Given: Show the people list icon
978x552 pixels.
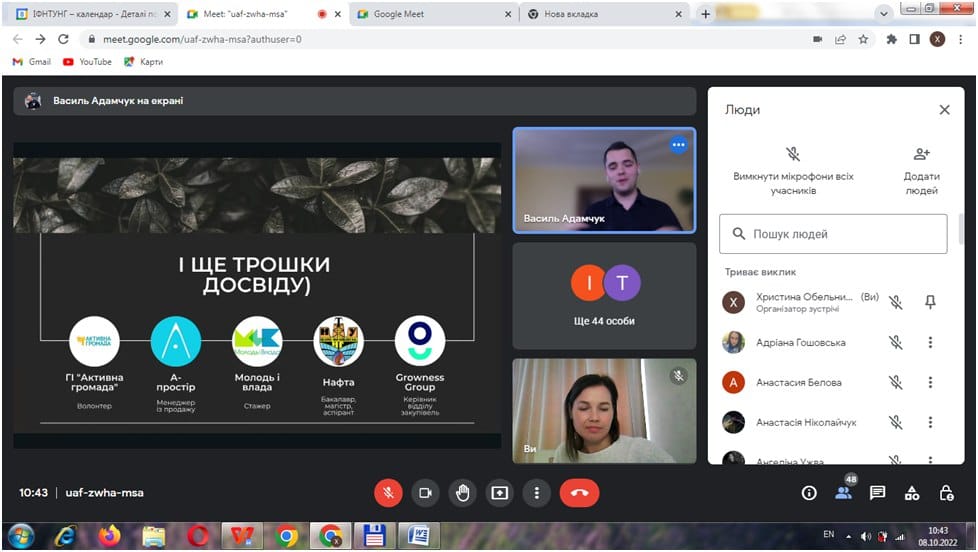Looking at the screenshot, I should click(843, 492).
